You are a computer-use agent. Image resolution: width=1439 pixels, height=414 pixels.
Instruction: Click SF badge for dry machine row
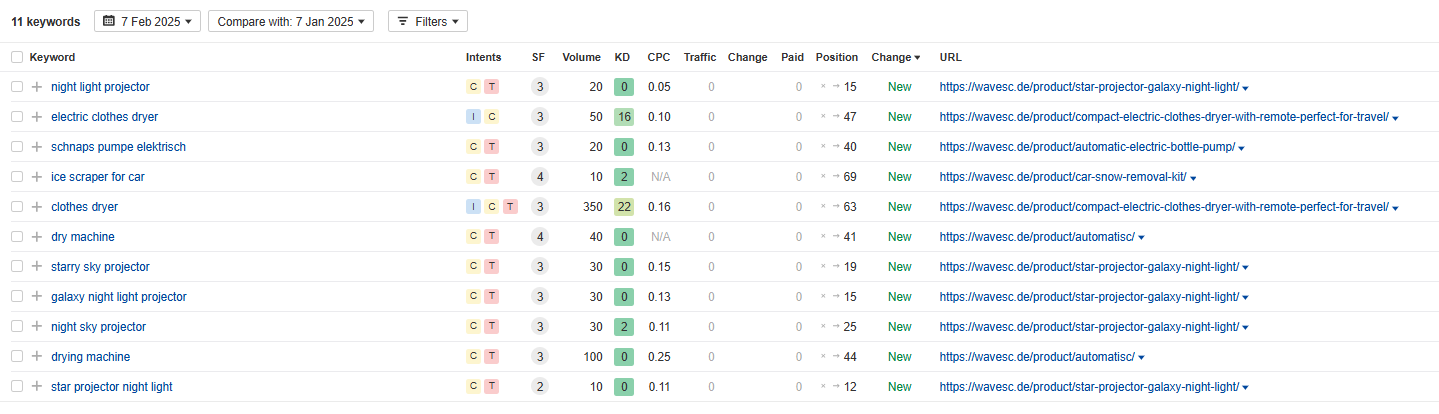tap(539, 237)
